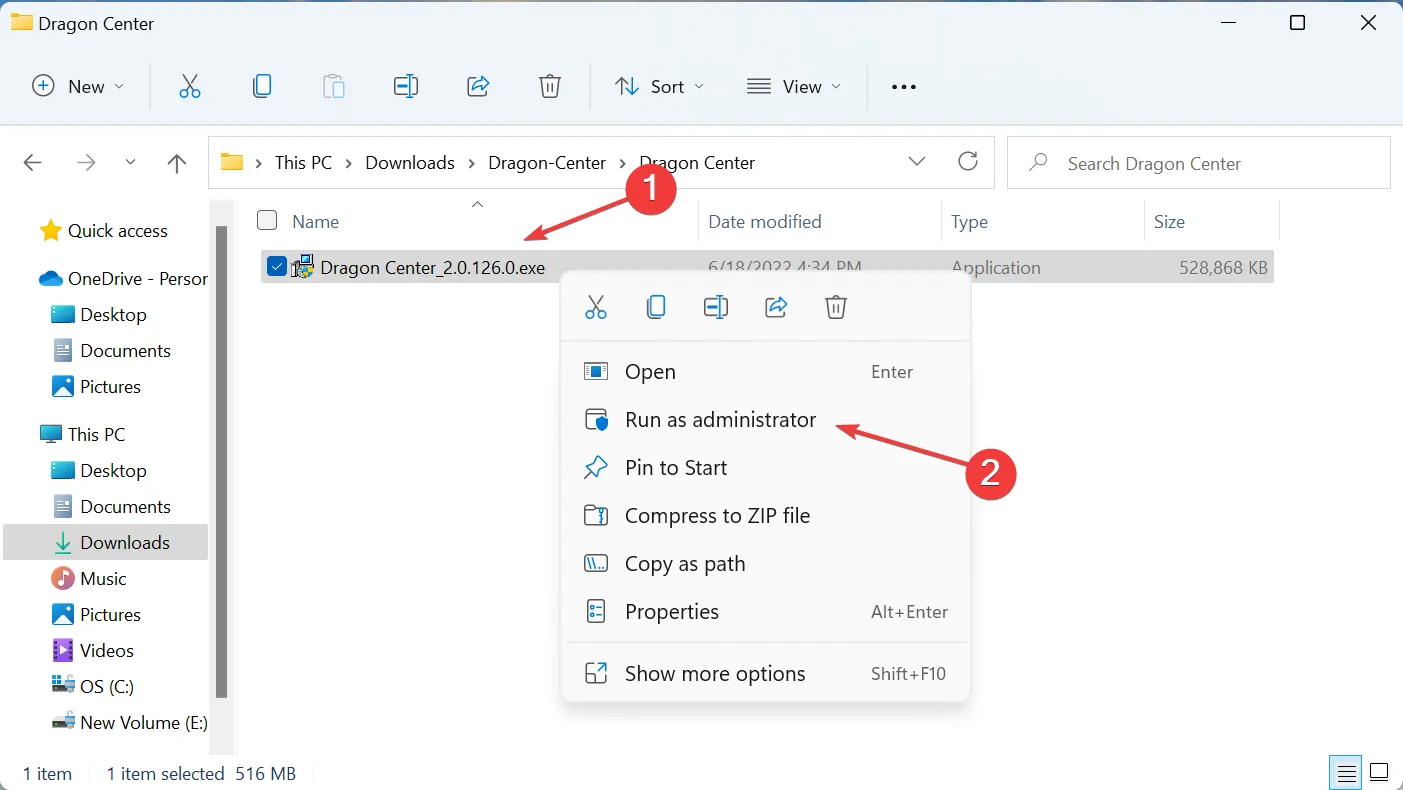Click Delete icon in the context menu
Screen dimensions: 1403x790
pos(836,307)
